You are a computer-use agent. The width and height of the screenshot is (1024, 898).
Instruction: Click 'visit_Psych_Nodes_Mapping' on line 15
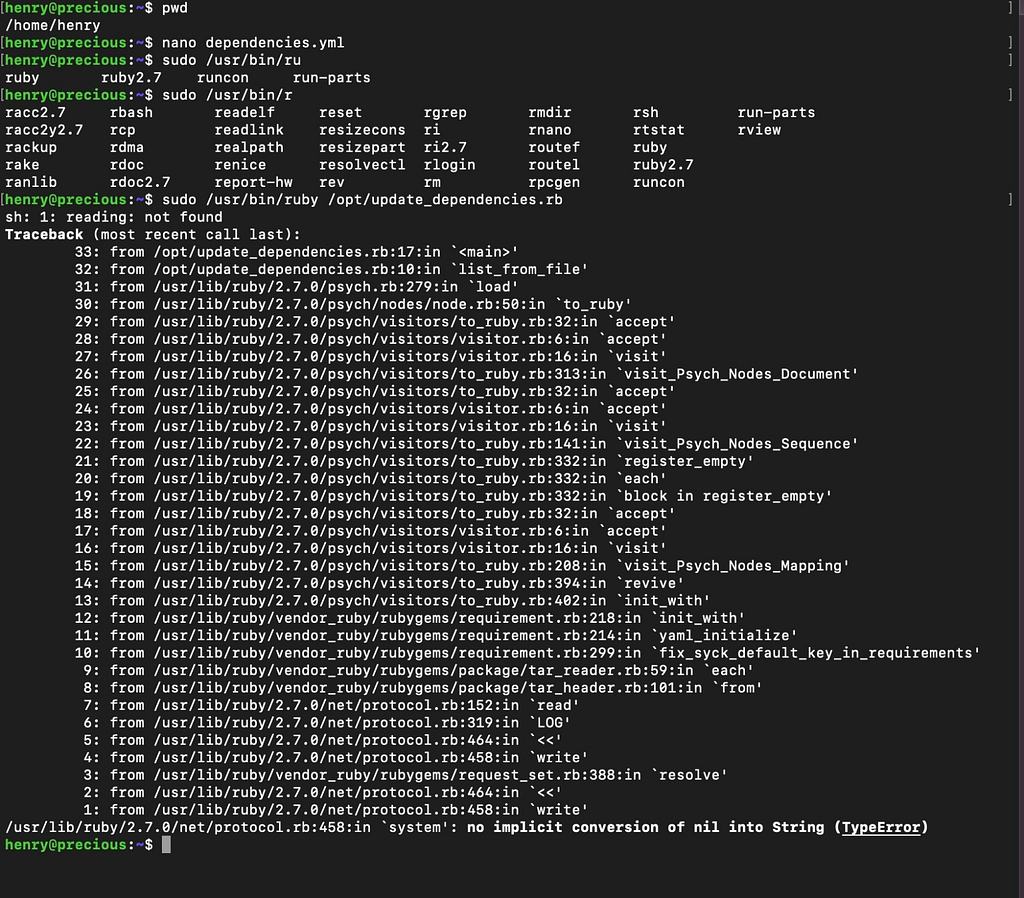733,566
